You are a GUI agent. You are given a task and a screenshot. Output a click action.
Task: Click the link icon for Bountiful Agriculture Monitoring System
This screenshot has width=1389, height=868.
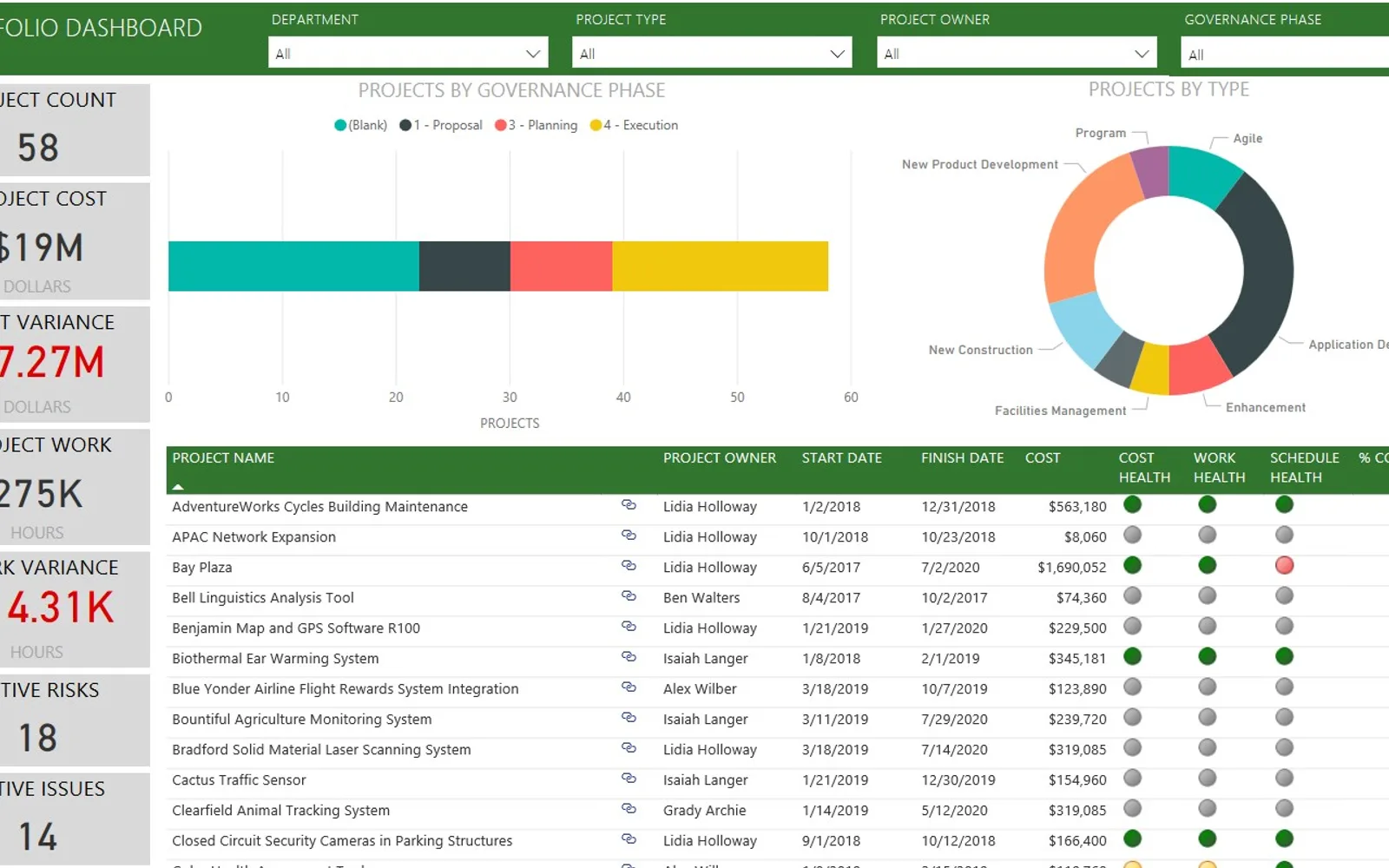pos(629,718)
